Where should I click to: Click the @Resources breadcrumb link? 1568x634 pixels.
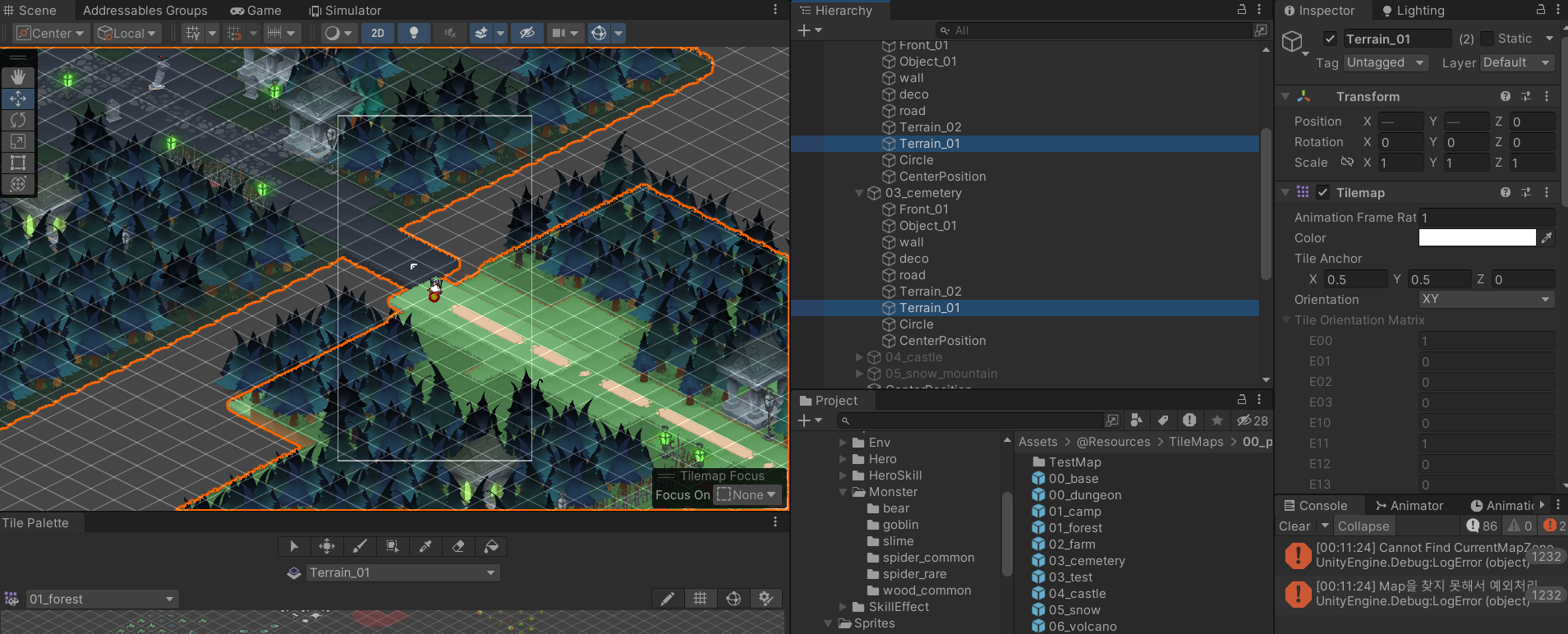click(1114, 442)
